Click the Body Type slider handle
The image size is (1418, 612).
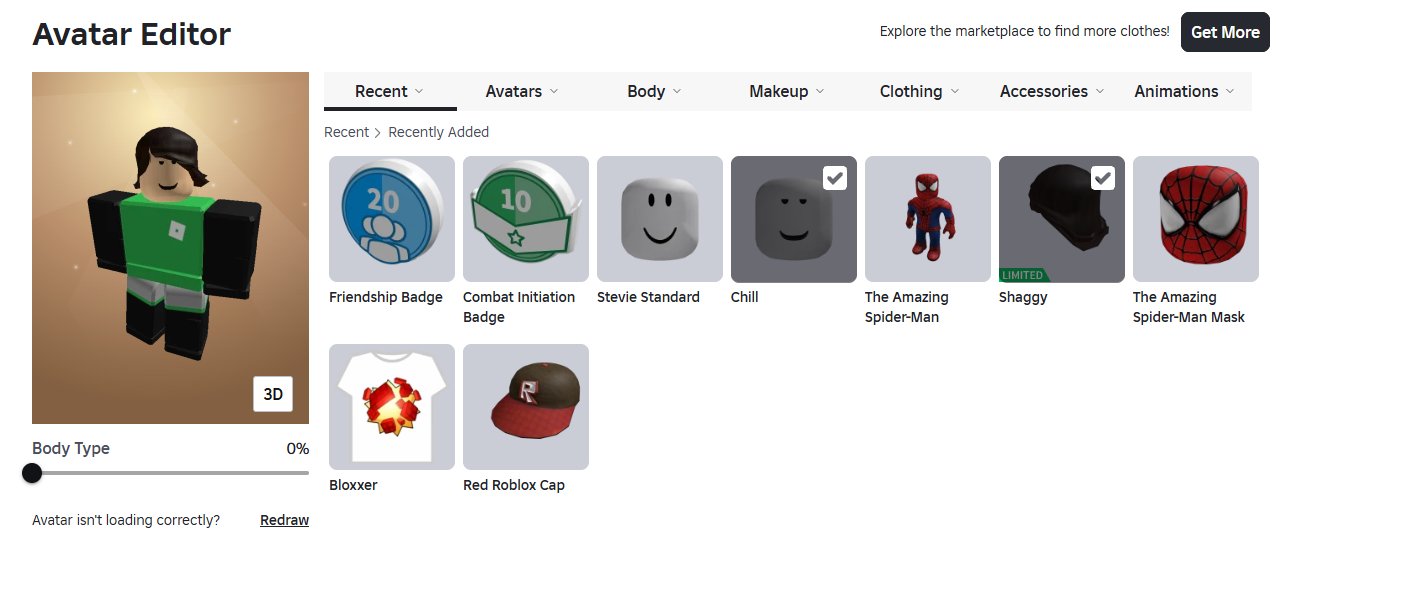point(32,473)
